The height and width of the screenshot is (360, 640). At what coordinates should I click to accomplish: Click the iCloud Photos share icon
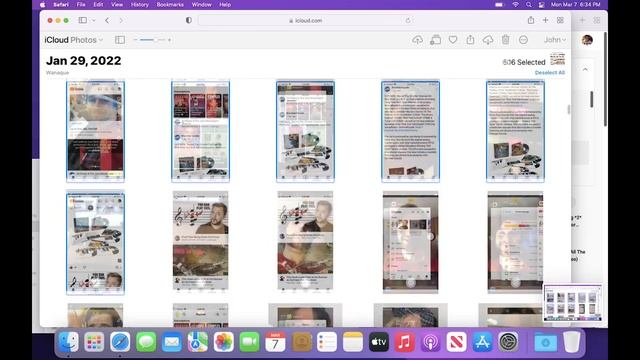[x=470, y=40]
